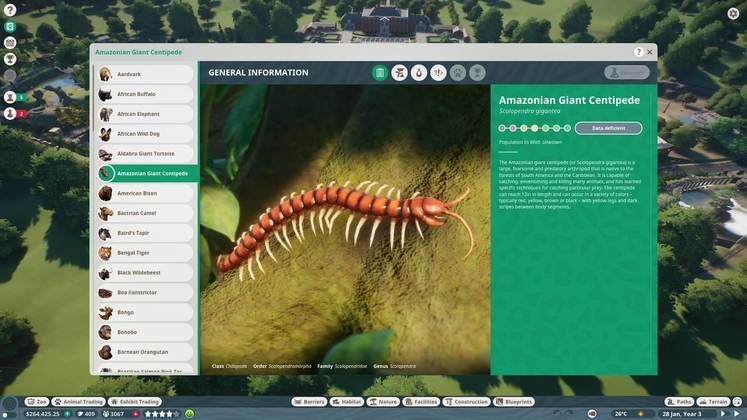Image resolution: width=747 pixels, height=420 pixels.
Task: Select Aardvark in the animal list
Action: click(x=145, y=74)
